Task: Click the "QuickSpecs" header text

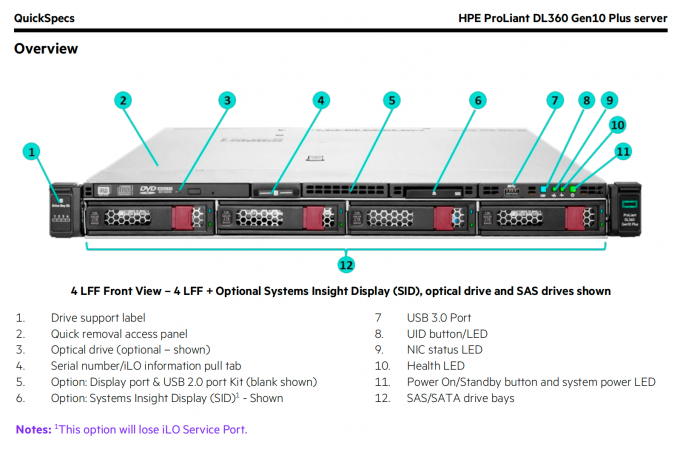Action: pyautogui.click(x=44, y=18)
